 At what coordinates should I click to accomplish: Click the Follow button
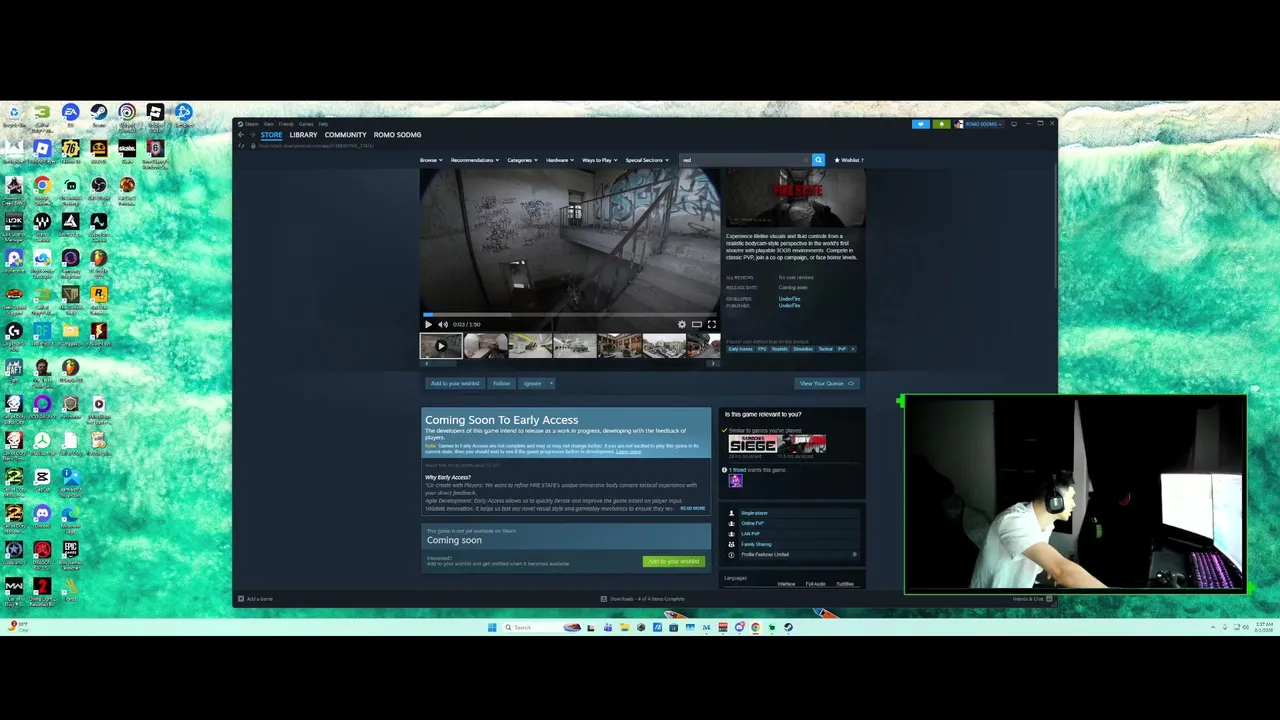point(501,383)
